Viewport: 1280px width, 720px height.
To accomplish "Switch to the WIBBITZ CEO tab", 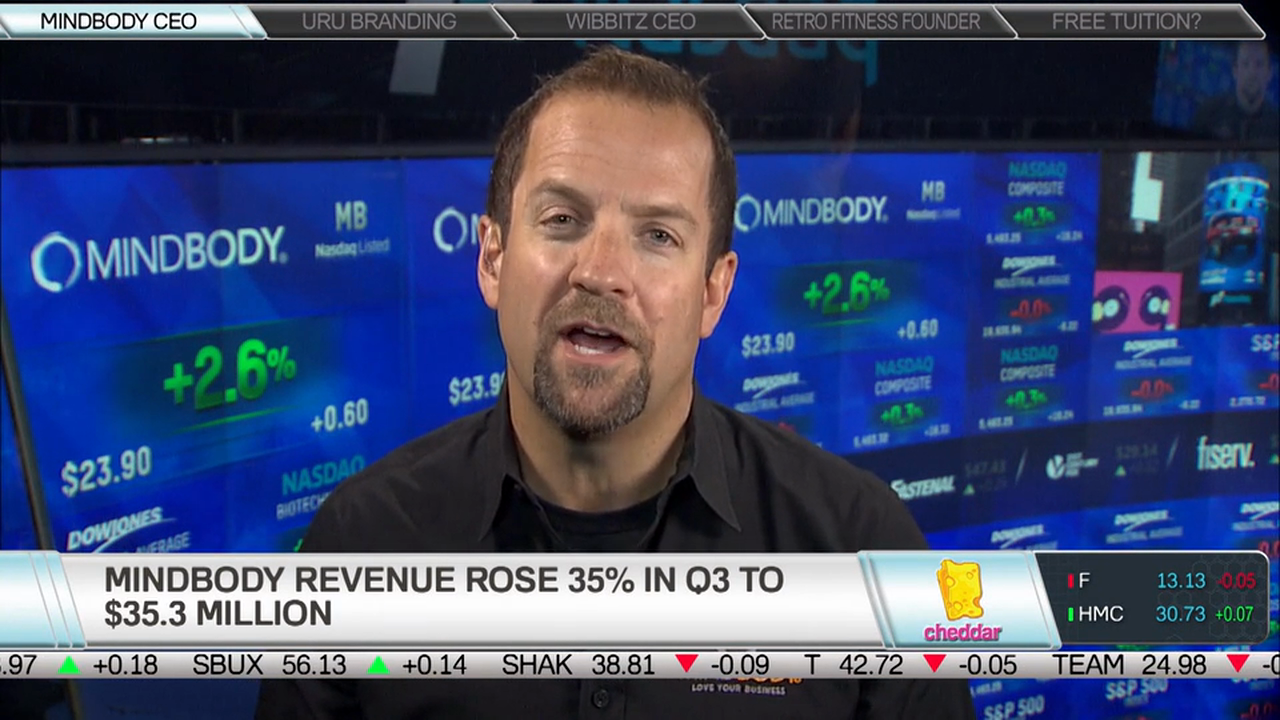I will [633, 18].
